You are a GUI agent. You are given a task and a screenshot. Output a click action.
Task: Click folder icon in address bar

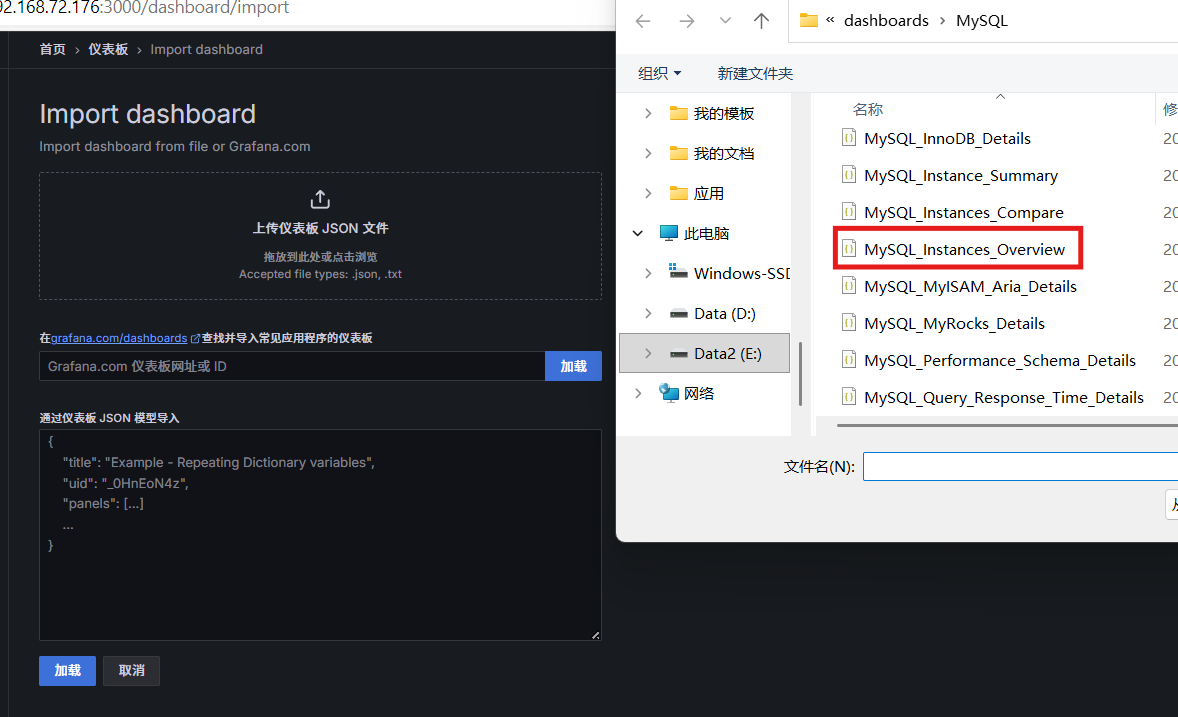click(x=808, y=20)
